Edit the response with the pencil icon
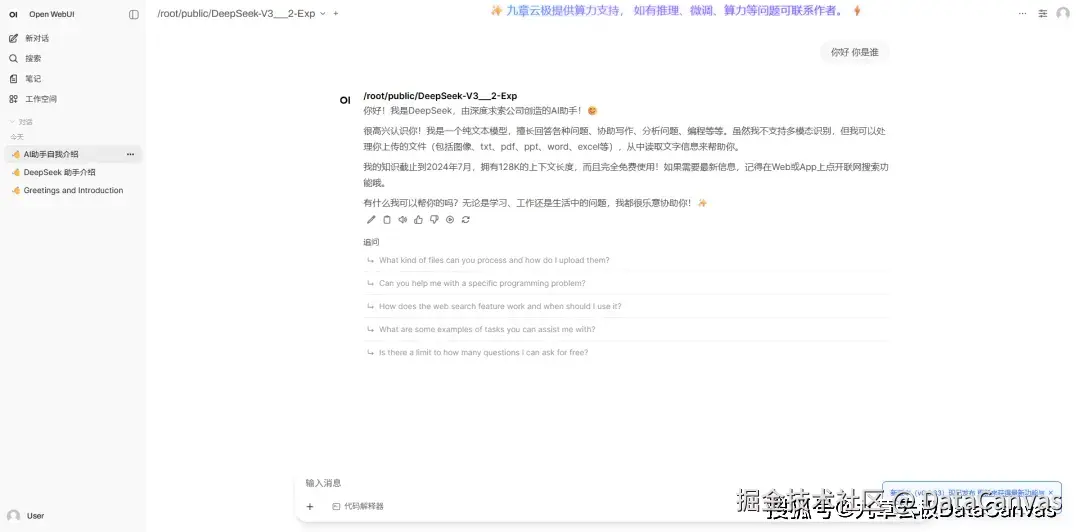 point(371,220)
